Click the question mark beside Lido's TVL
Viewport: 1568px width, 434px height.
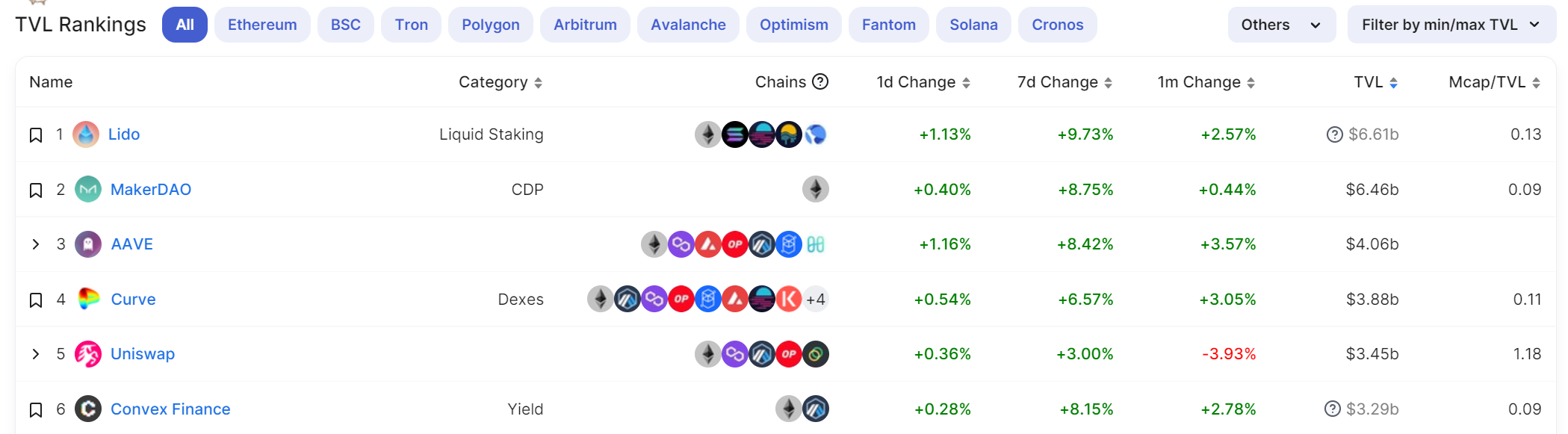pos(1334,134)
